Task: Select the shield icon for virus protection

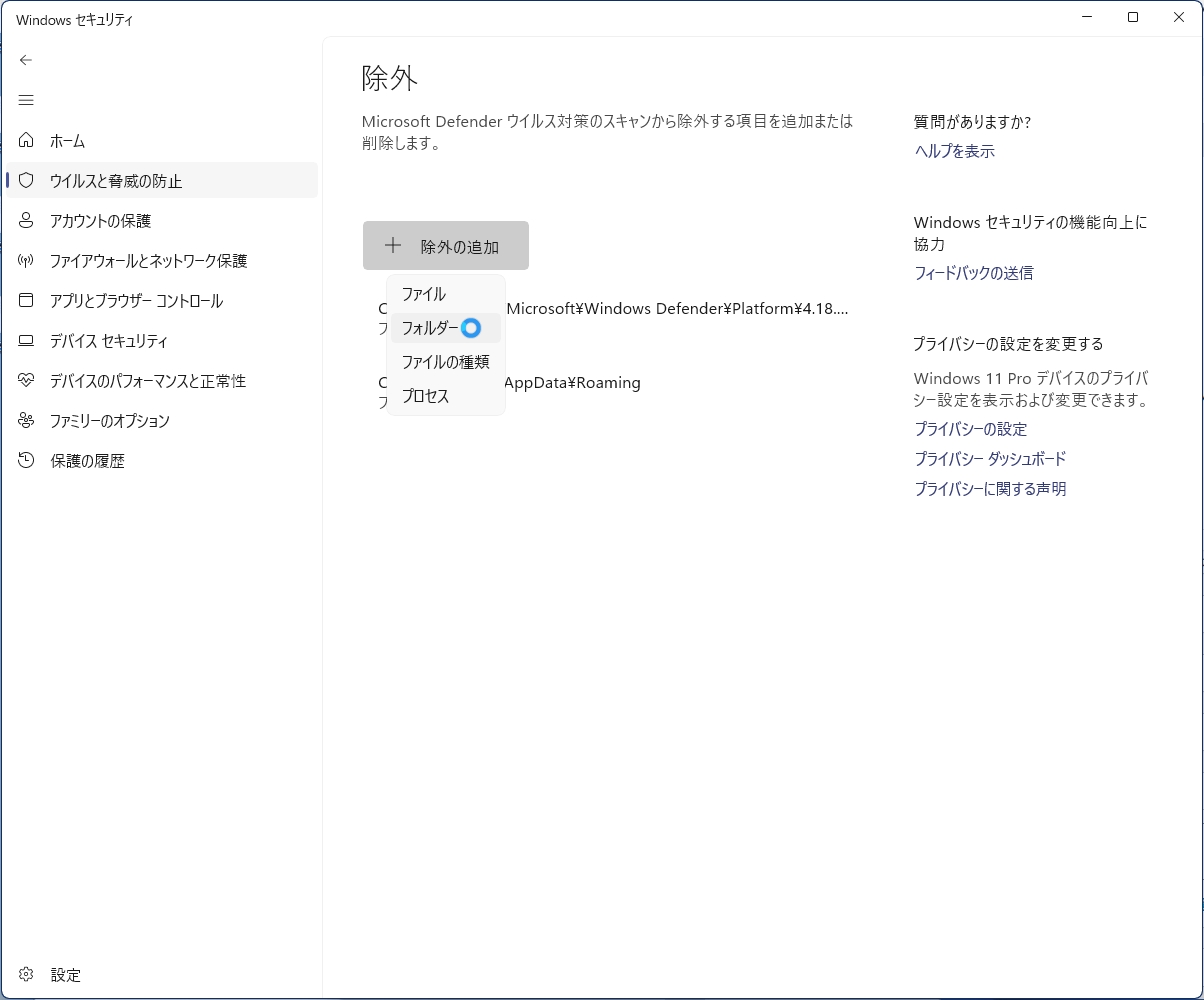Action: pos(27,181)
